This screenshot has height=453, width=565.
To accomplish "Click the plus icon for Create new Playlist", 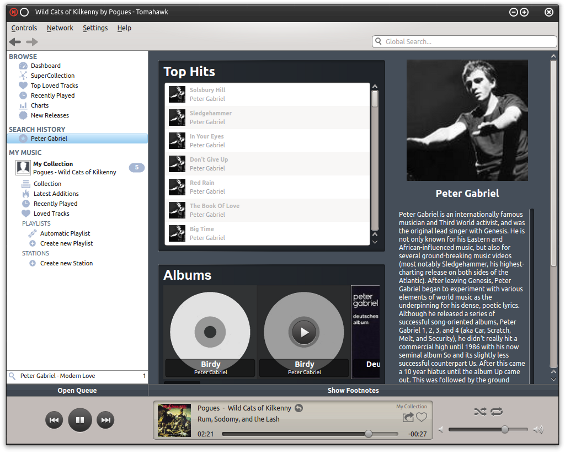I will coord(32,243).
